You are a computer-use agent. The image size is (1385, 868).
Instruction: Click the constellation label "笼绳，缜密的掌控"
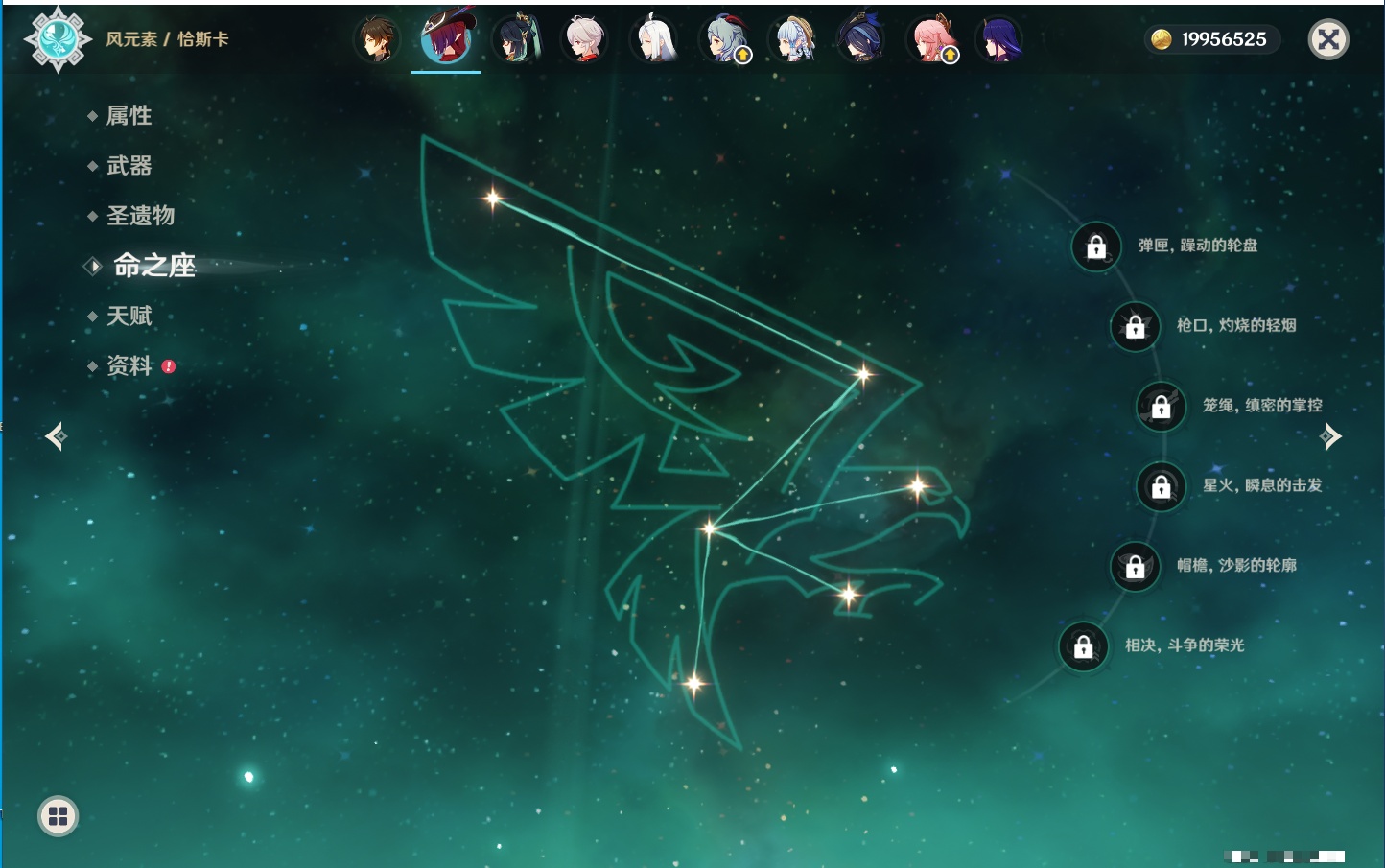pos(1262,406)
